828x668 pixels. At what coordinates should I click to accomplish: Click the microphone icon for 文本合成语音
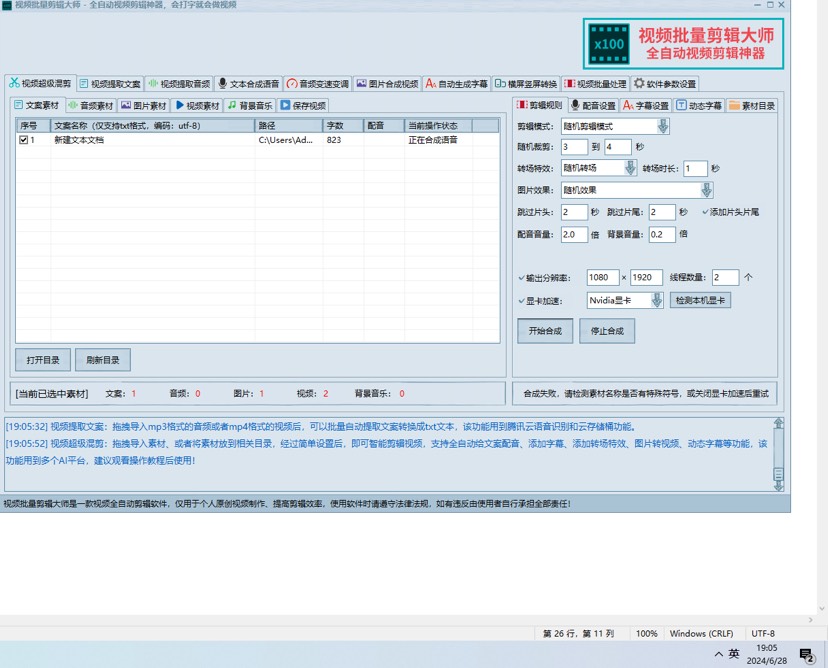[223, 84]
